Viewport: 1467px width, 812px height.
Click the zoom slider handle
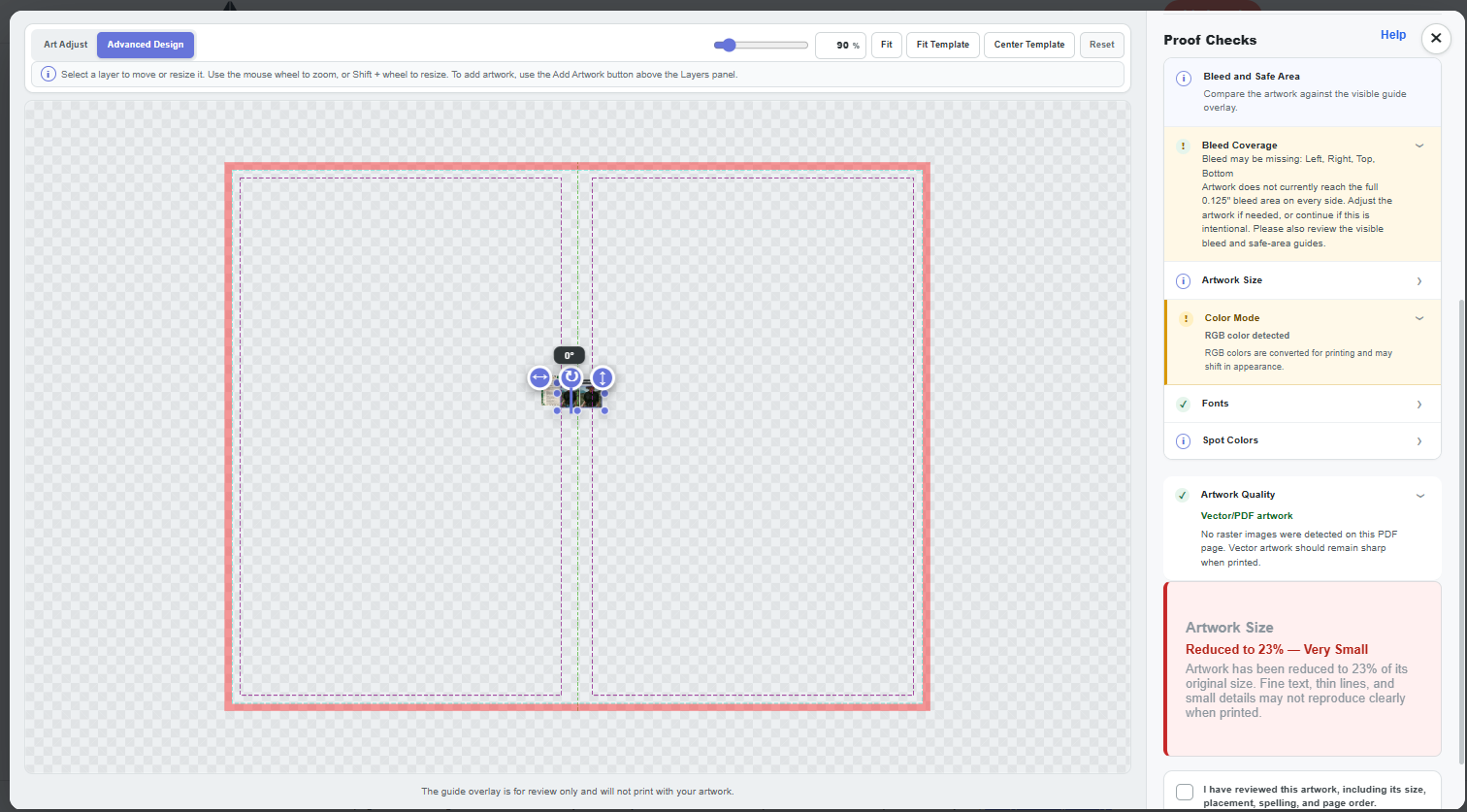[729, 45]
